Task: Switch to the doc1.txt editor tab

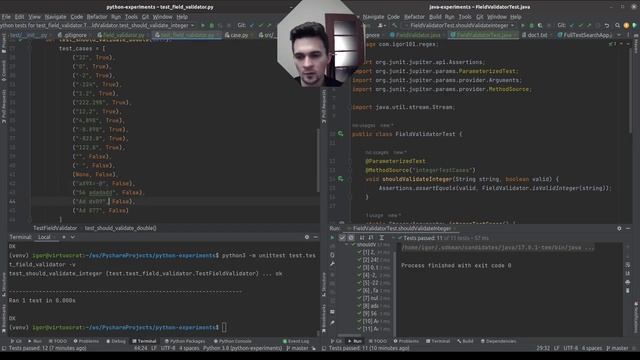Action: point(534,35)
